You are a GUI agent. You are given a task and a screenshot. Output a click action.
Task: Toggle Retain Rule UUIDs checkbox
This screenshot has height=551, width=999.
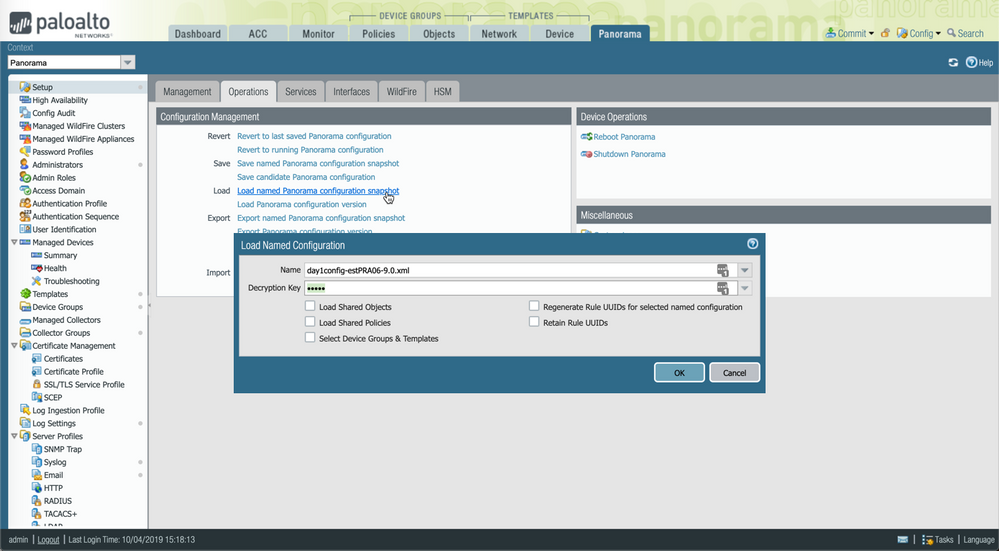(x=534, y=322)
